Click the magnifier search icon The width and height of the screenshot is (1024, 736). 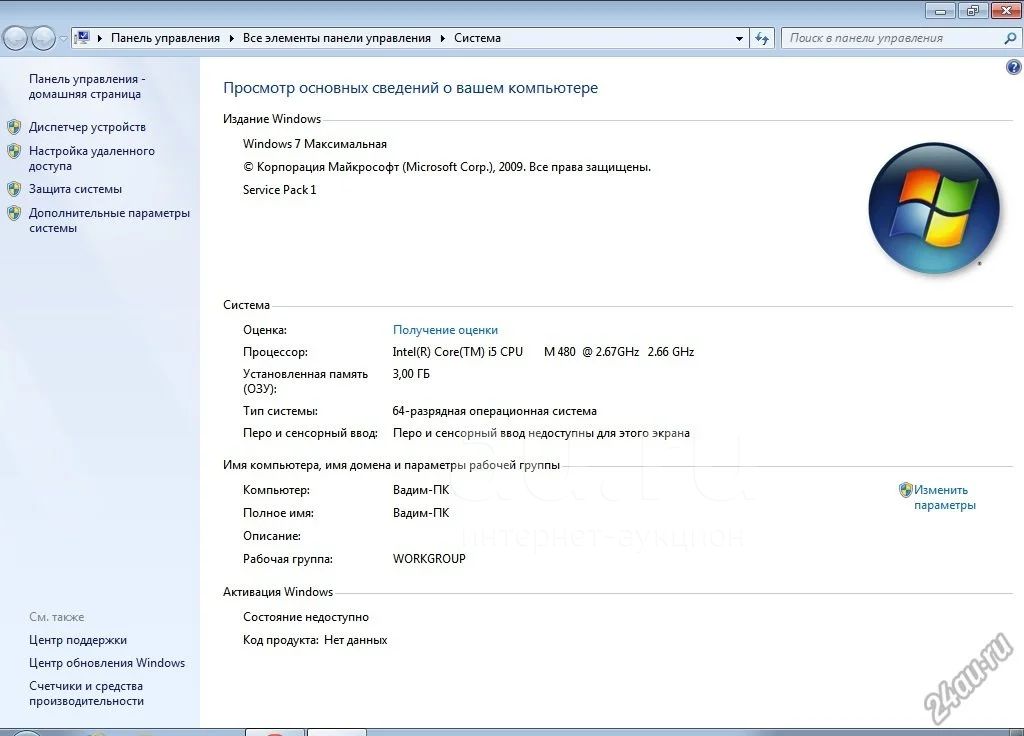point(1010,38)
